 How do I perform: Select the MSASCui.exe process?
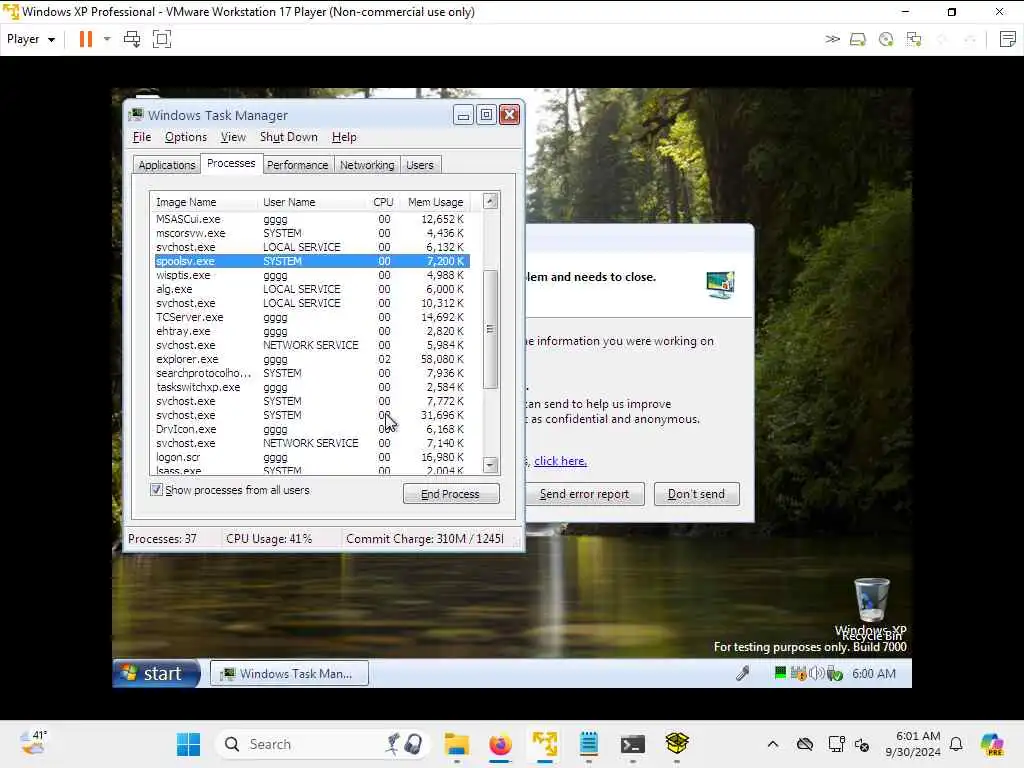(312, 219)
